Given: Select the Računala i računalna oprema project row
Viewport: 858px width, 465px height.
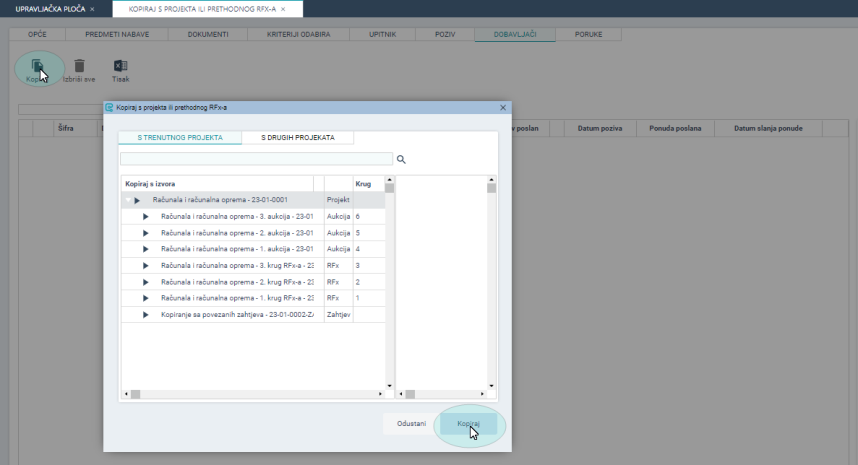Looking at the screenshot, I should coord(220,200).
